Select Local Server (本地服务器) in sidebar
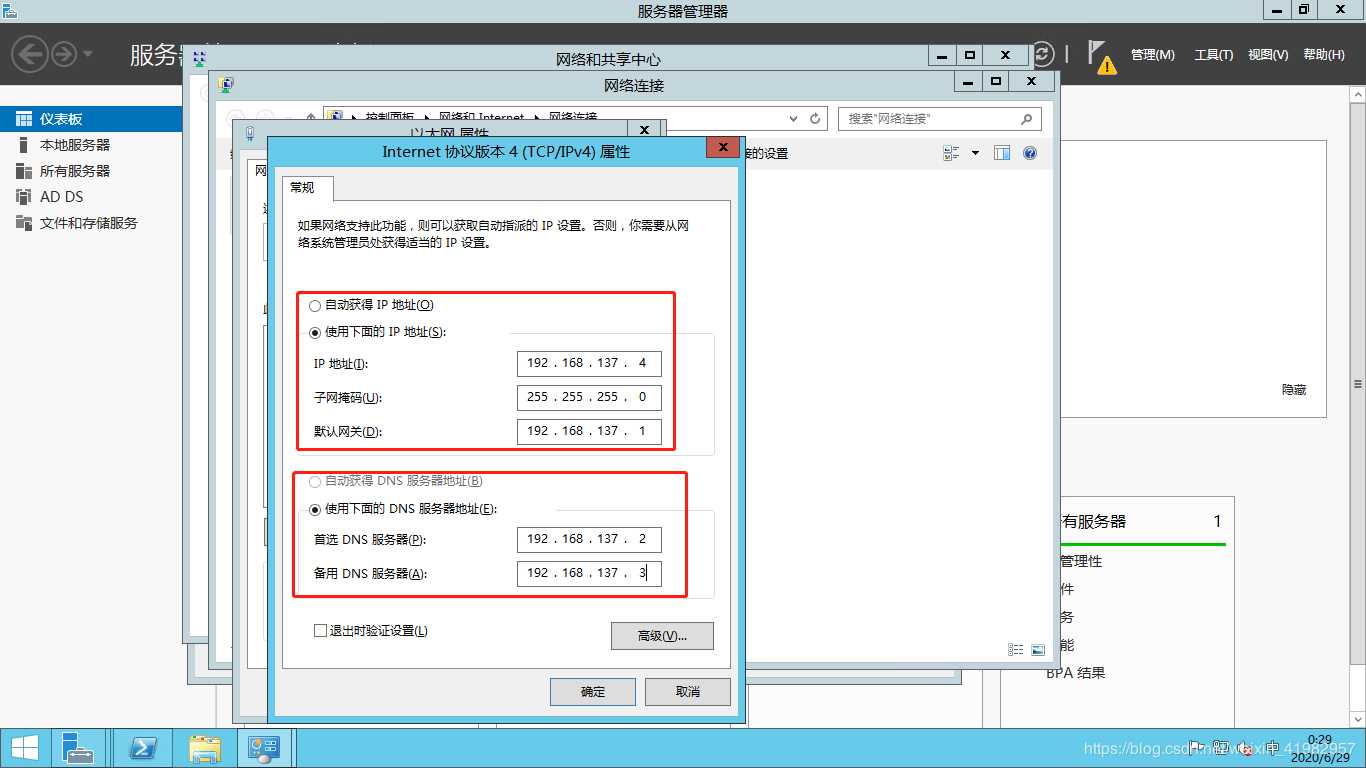Screen dimensions: 1366x768 [91, 145]
